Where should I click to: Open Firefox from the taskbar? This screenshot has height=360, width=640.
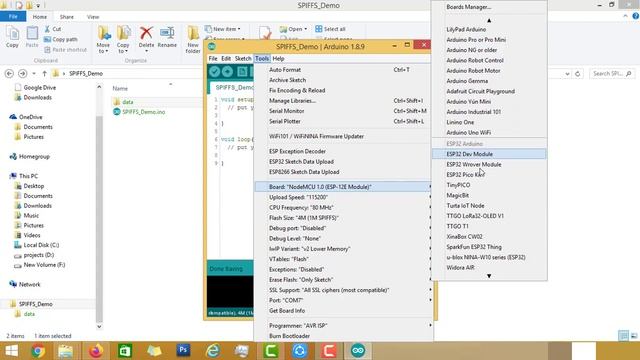click(96, 351)
